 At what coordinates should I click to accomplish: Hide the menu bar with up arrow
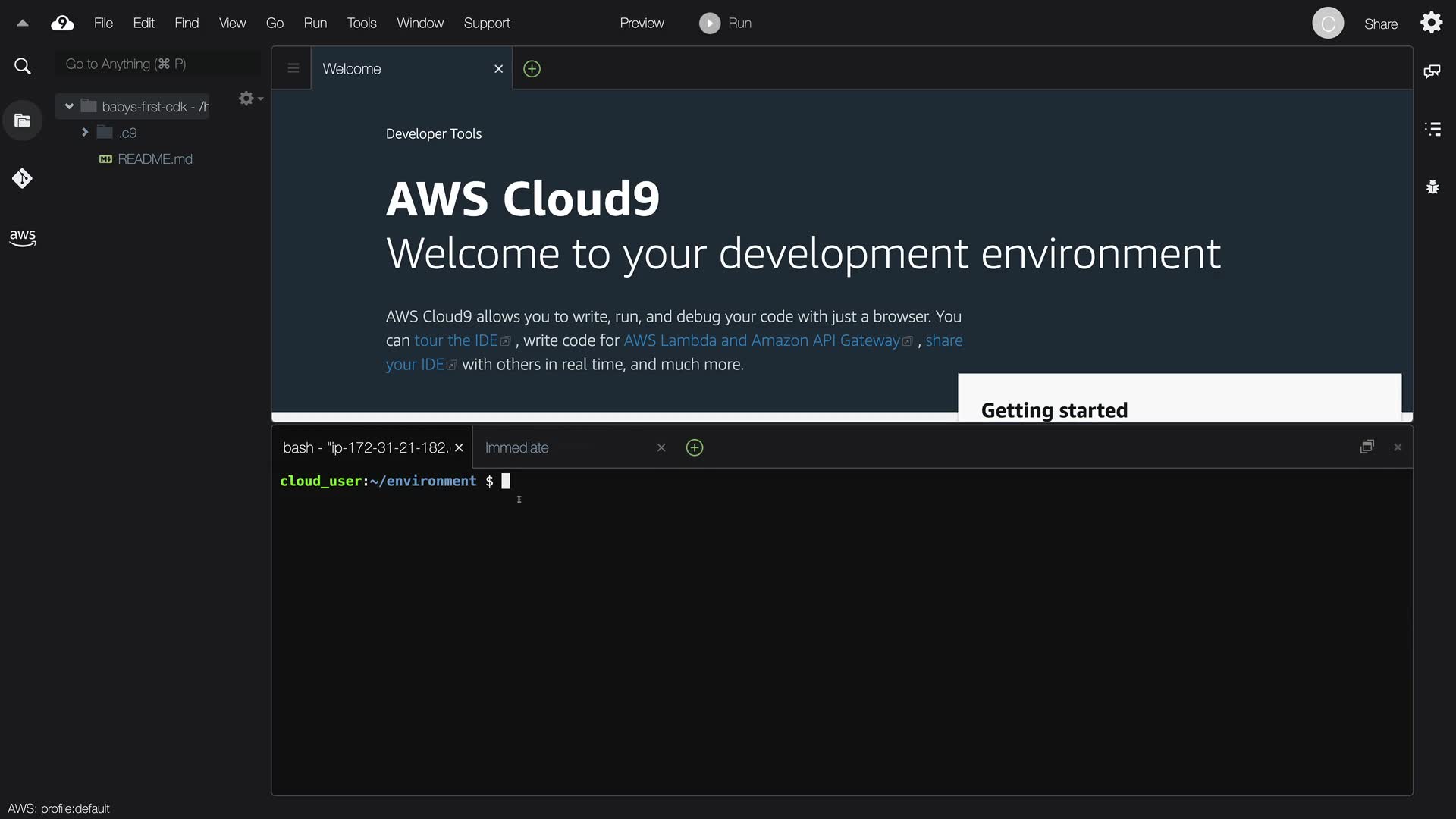tap(23, 24)
